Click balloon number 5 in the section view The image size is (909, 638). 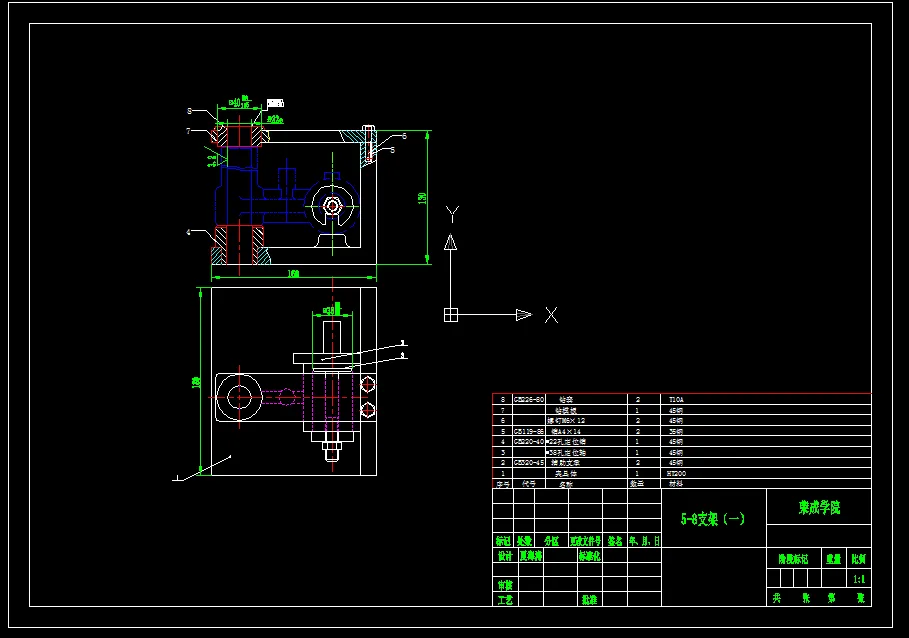tap(392, 150)
